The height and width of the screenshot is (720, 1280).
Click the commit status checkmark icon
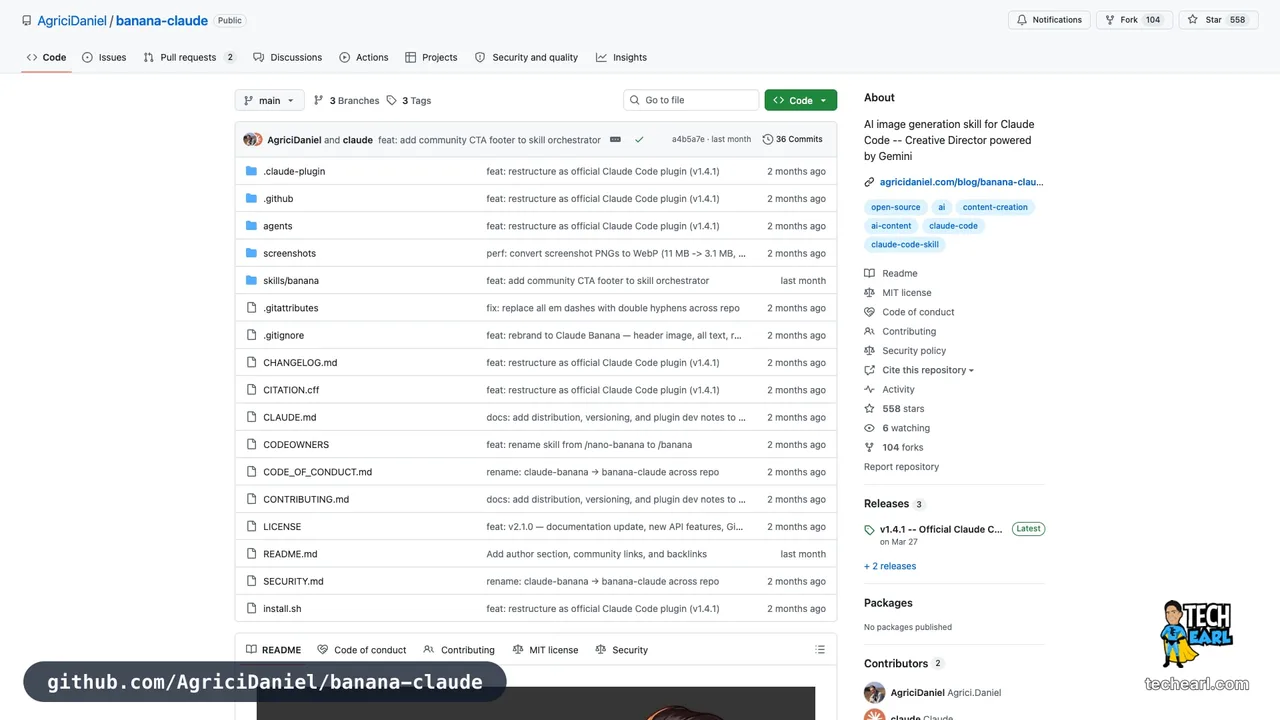coord(639,140)
